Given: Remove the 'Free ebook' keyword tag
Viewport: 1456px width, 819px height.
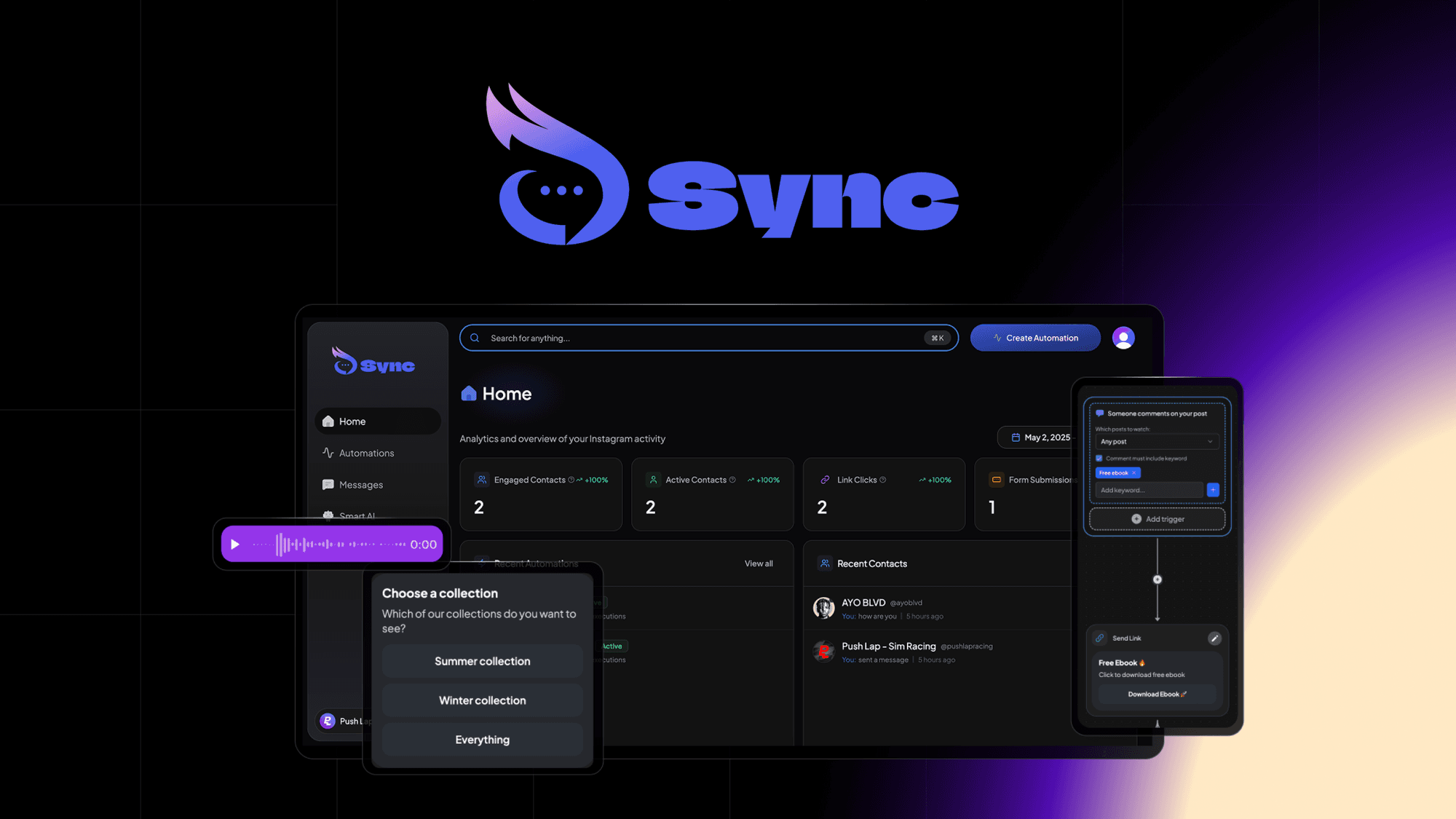Looking at the screenshot, I should [x=1136, y=472].
